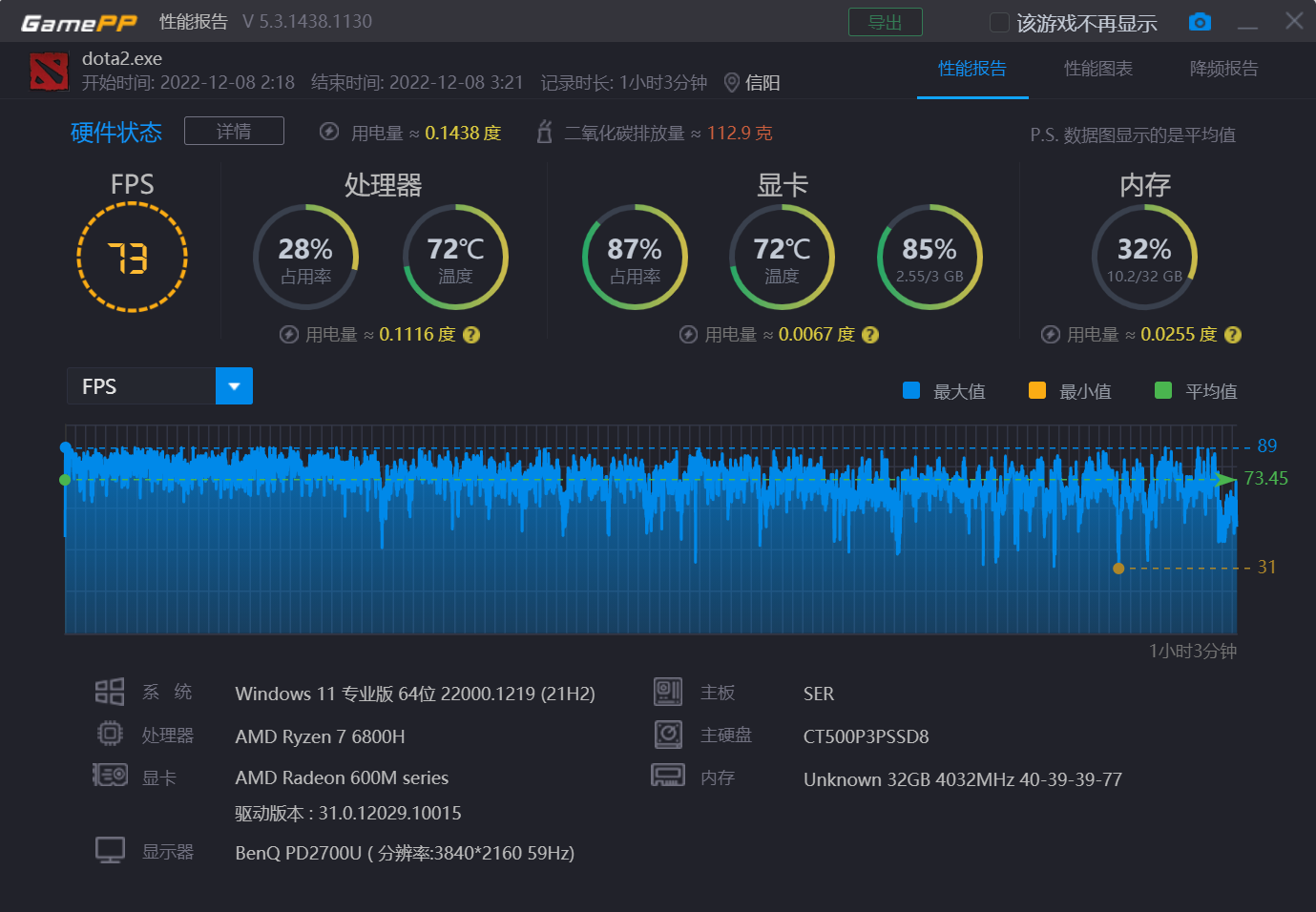Switch to the 性能图表 tab
Viewport: 1316px width, 912px height.
pos(1098,70)
